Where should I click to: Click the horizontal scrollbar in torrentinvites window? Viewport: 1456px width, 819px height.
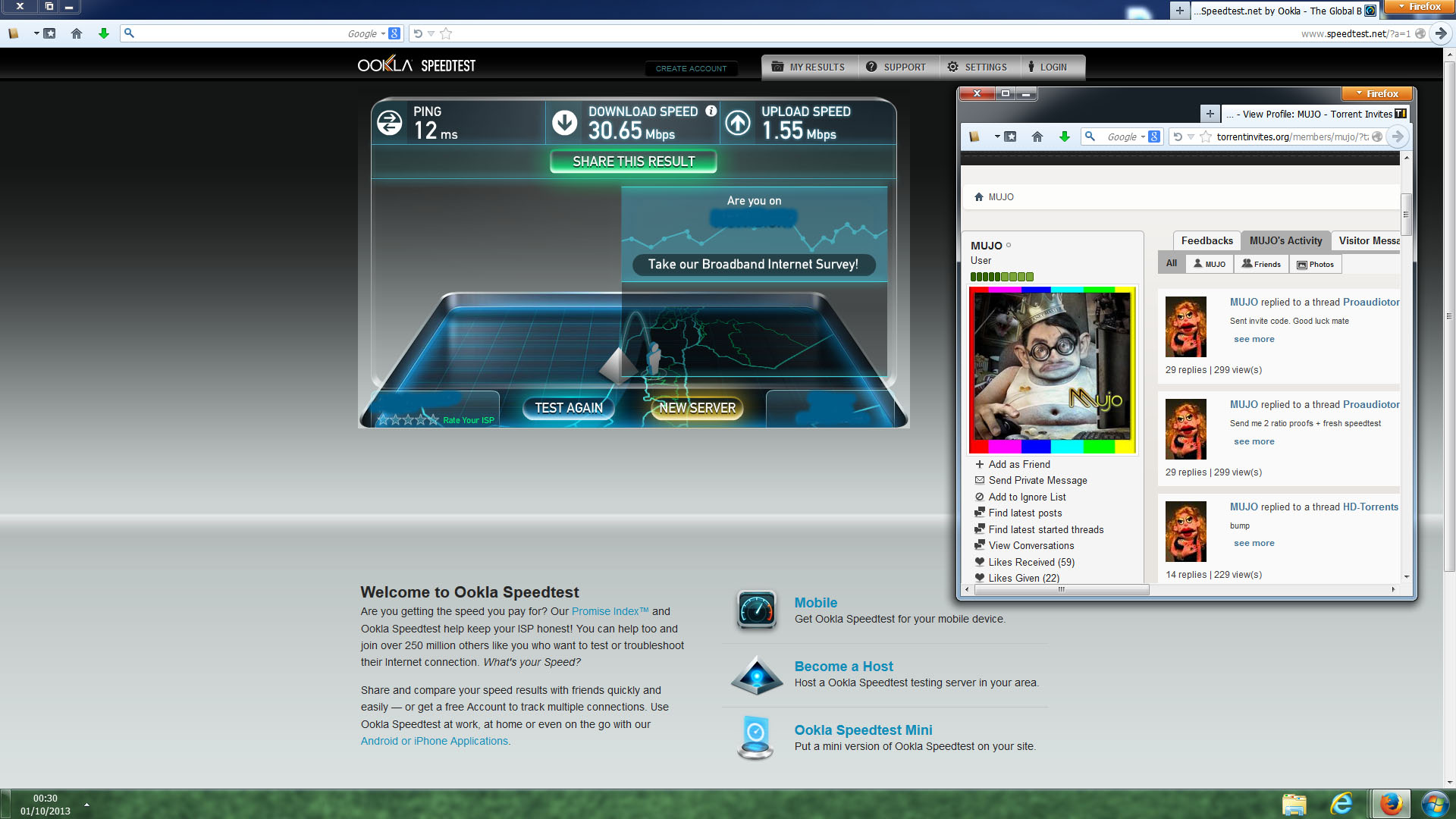click(1060, 589)
